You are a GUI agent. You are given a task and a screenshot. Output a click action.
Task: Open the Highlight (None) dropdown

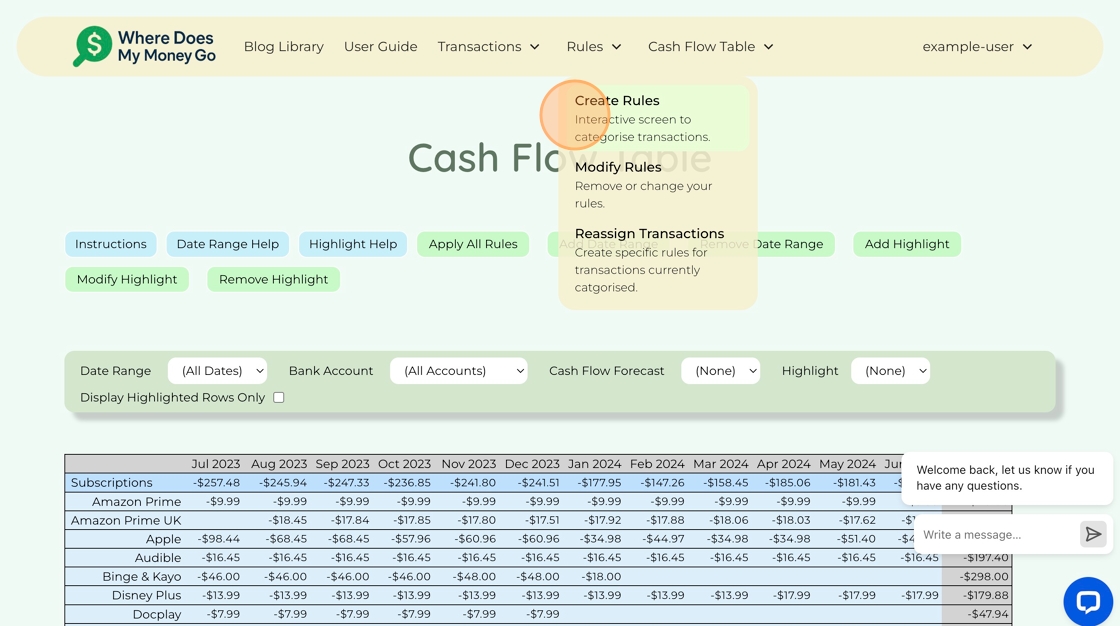point(890,371)
